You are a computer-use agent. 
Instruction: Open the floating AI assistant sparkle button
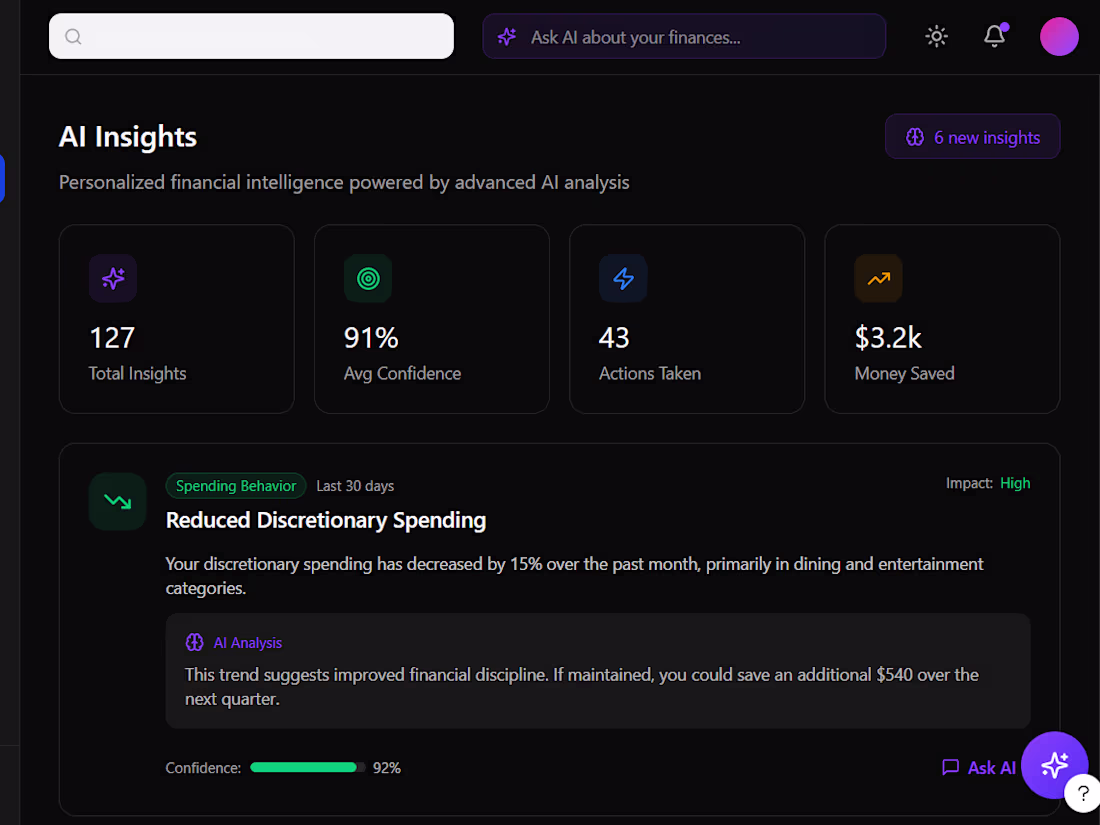(1054, 765)
